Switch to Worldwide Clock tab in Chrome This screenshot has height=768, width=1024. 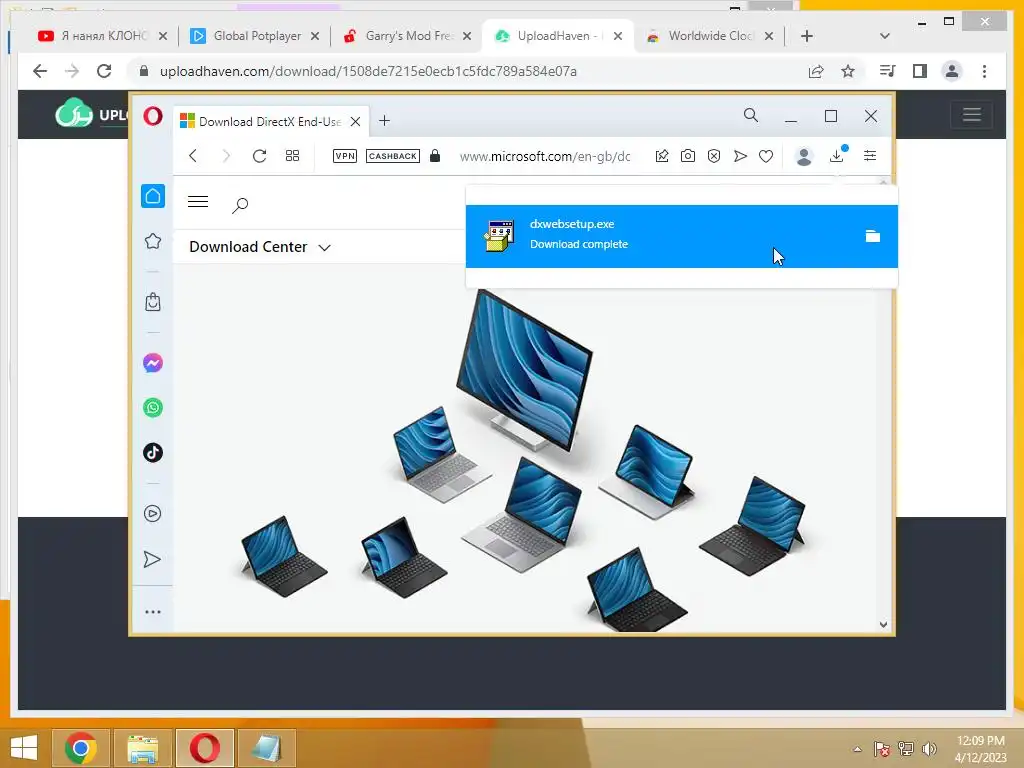point(711,36)
